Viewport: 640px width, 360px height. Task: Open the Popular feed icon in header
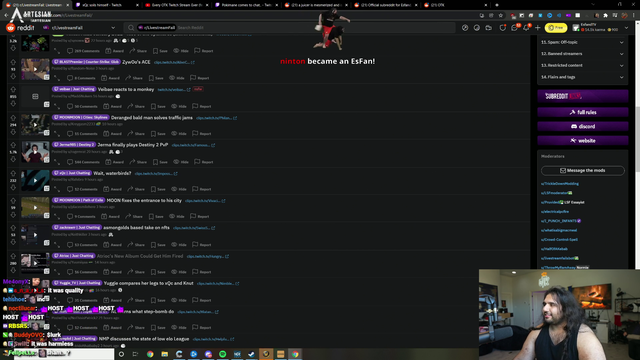465,28
